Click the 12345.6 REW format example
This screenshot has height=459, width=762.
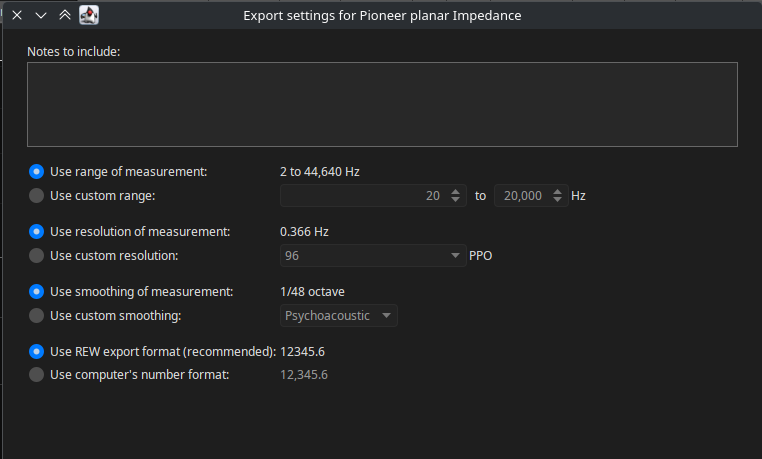pos(302,351)
